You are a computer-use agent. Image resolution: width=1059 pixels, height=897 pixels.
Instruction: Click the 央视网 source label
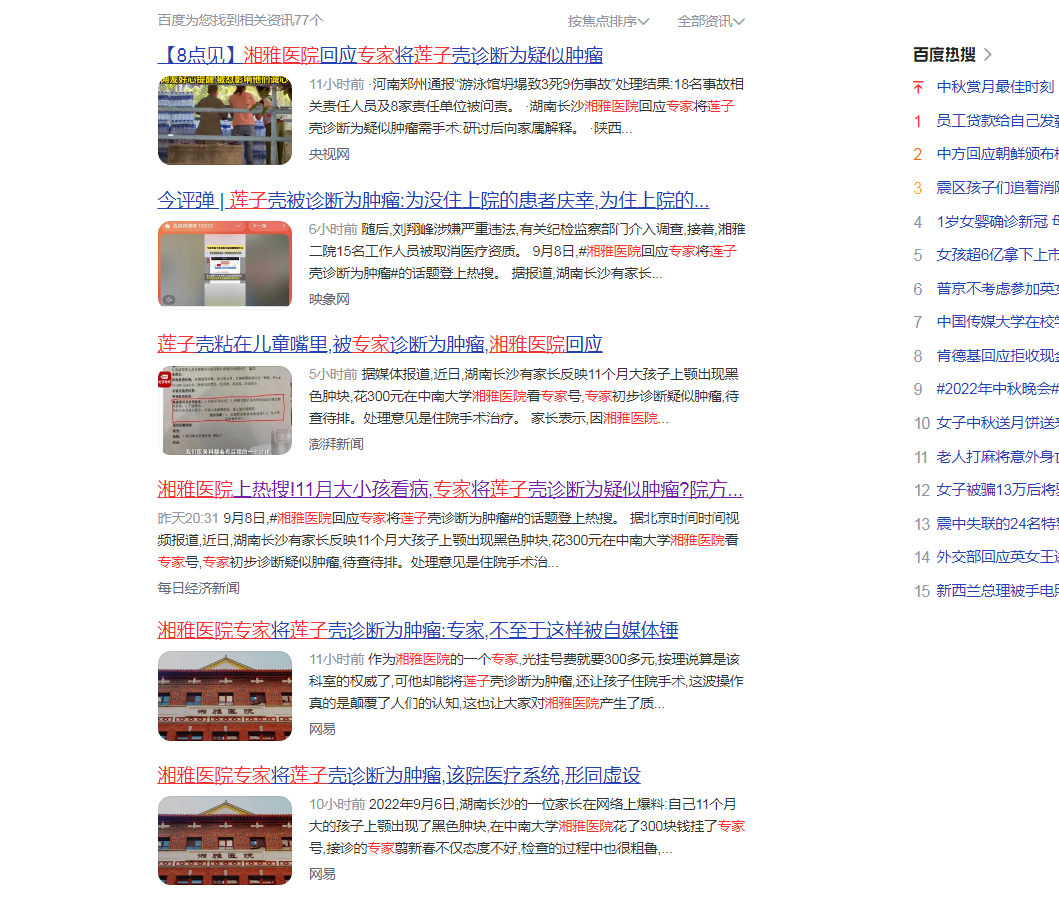point(329,154)
